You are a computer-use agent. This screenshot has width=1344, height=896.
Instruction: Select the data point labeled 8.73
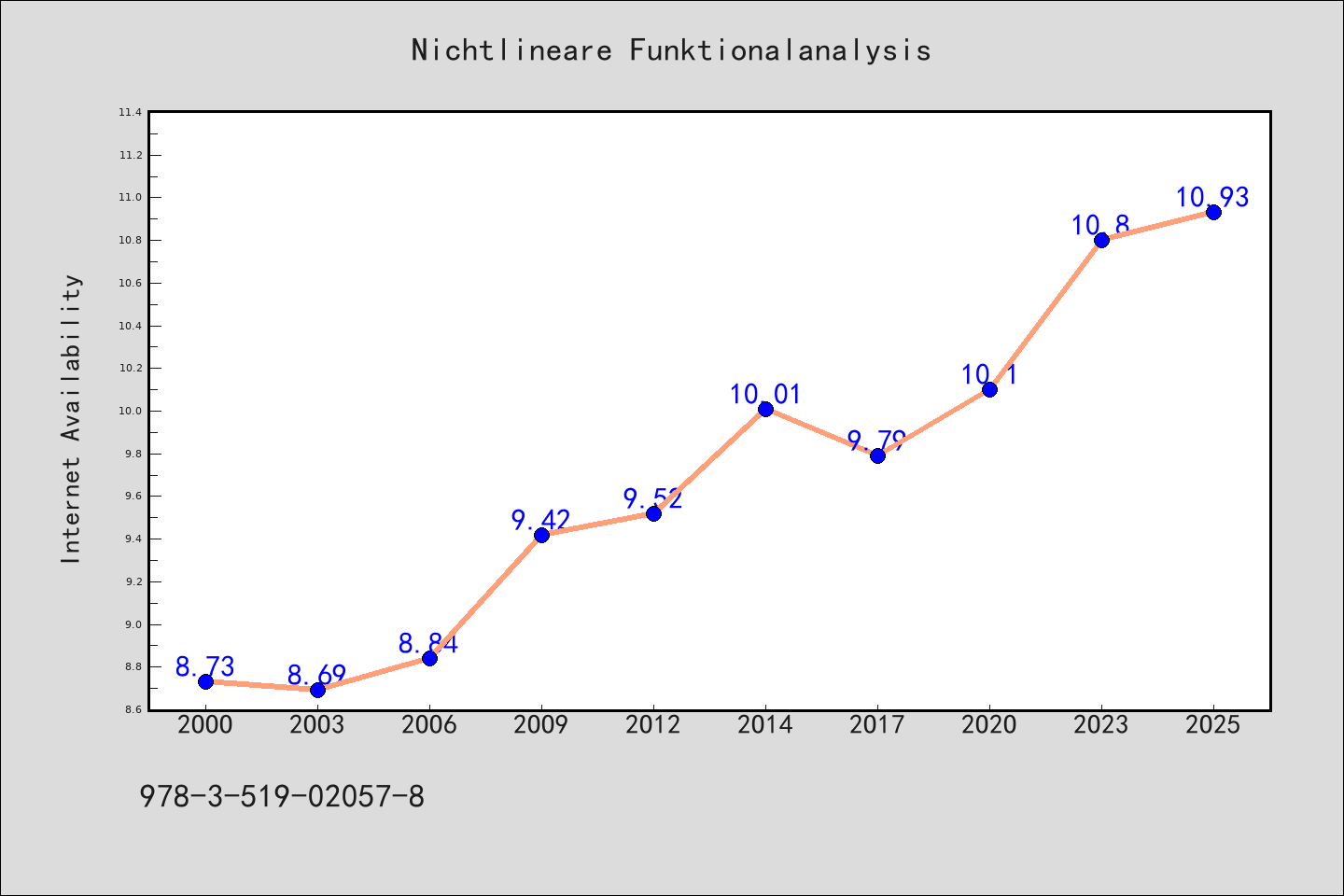pos(205,681)
